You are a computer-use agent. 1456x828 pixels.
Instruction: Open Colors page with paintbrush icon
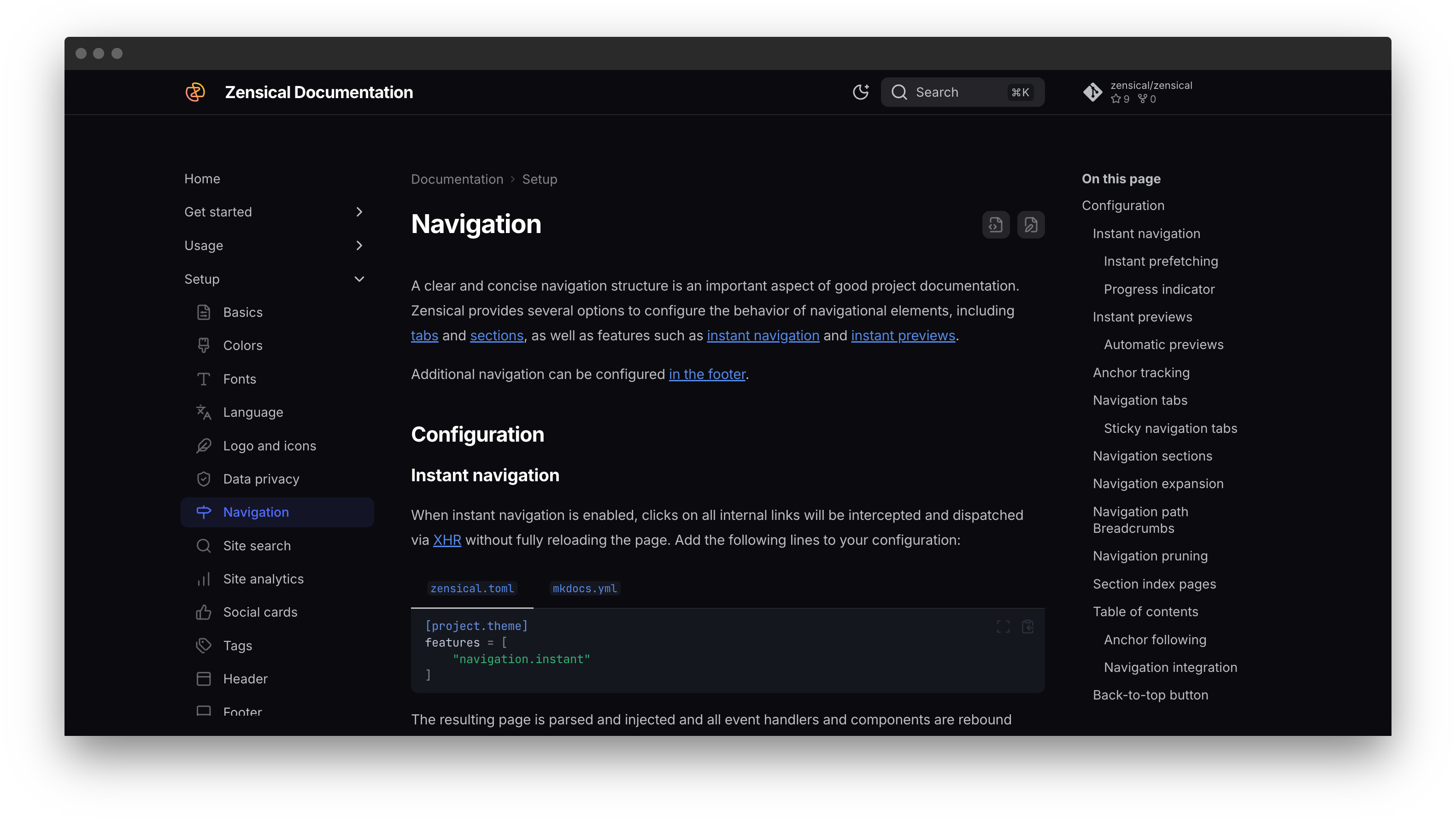[242, 346]
